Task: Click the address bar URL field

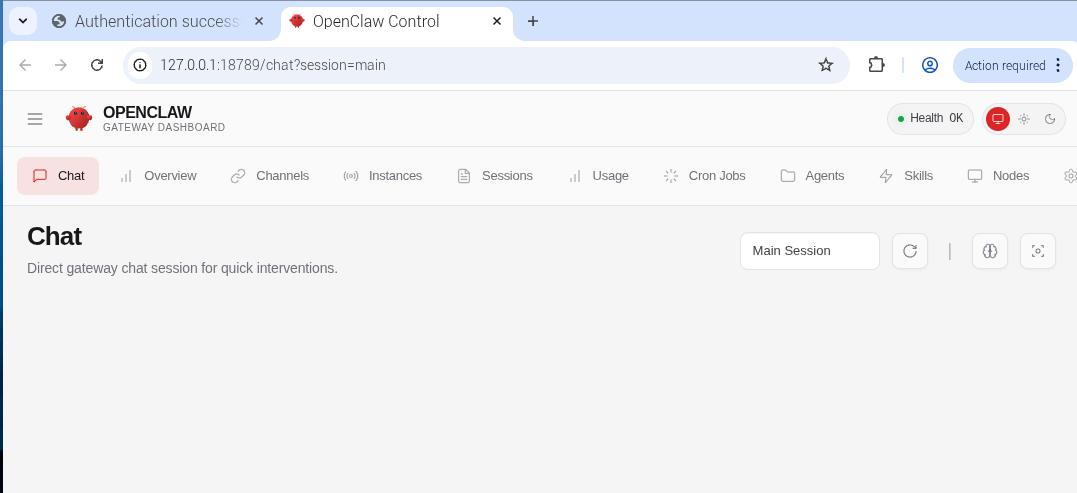Action: point(480,65)
